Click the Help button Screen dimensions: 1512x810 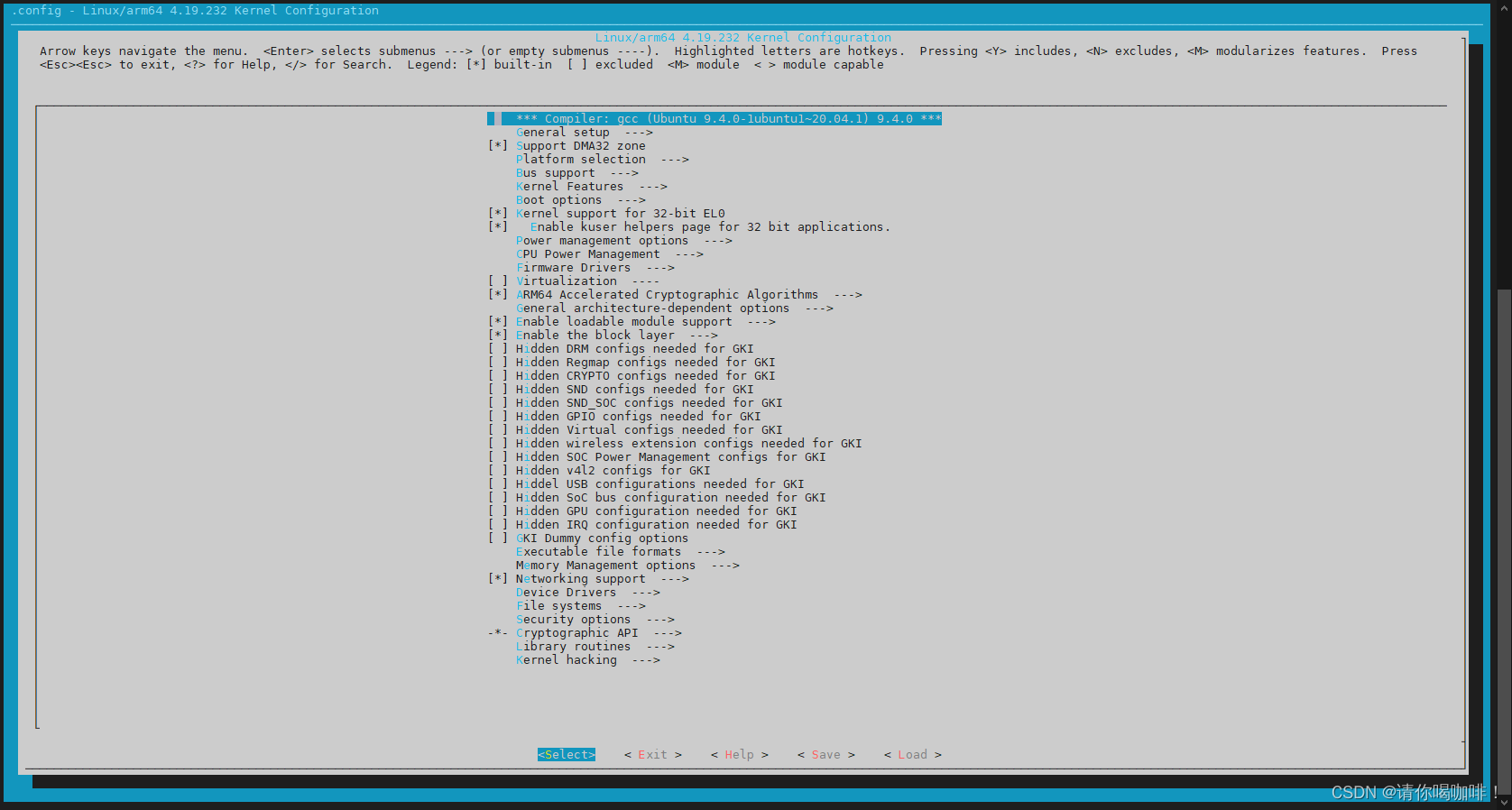pos(740,755)
